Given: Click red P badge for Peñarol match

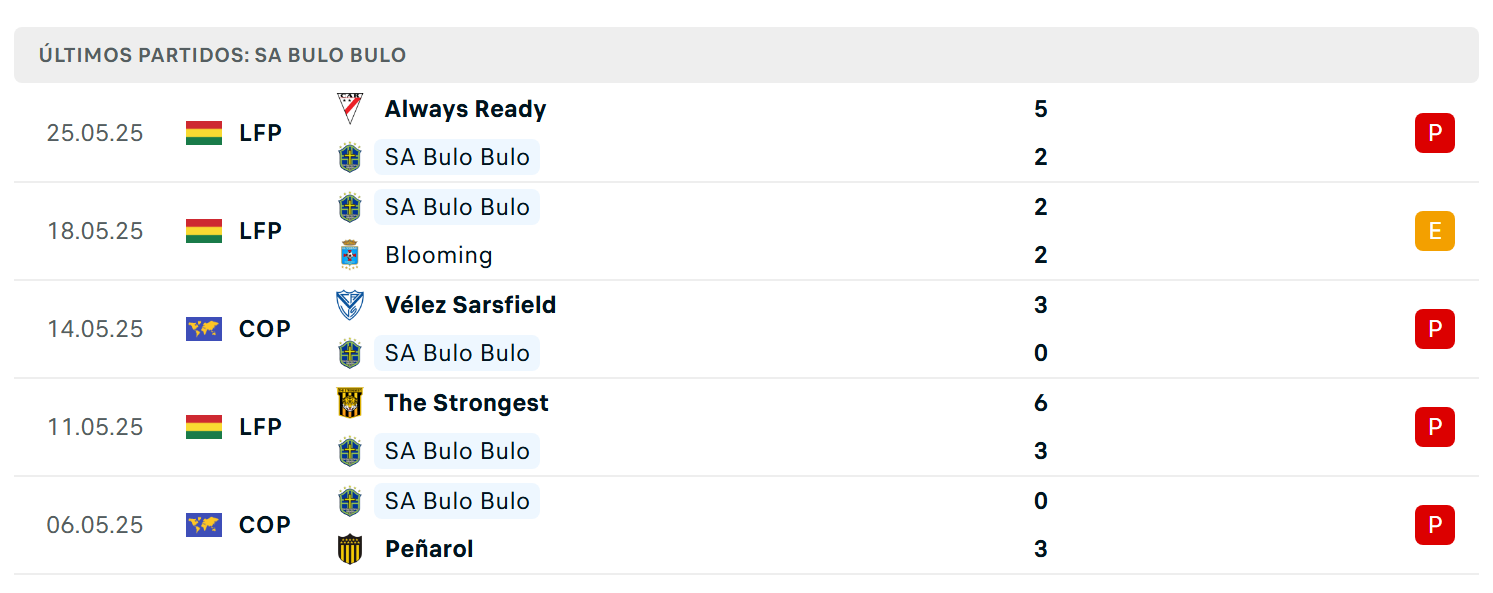Looking at the screenshot, I should point(1434,525).
